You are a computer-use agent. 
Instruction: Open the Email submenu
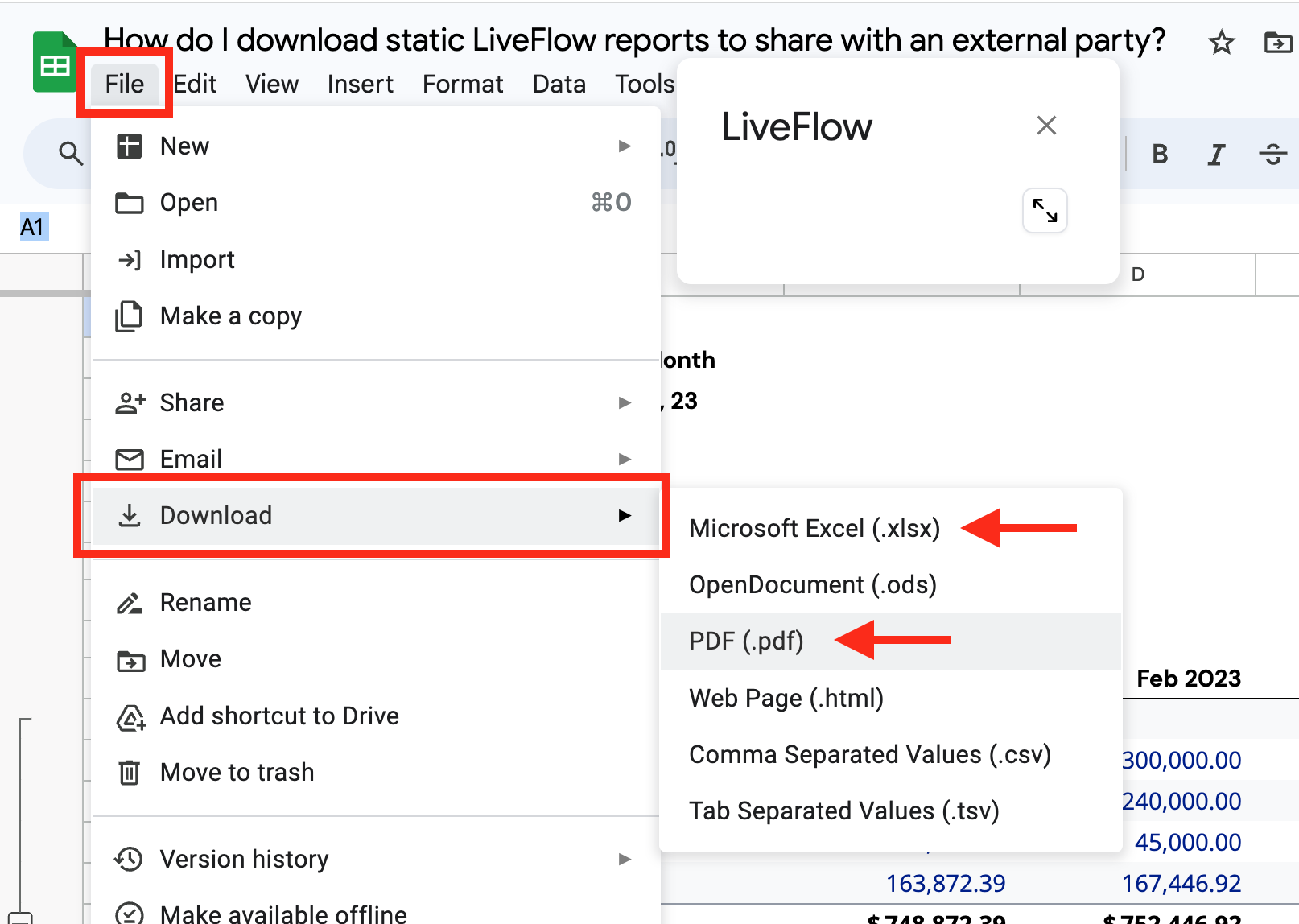click(376, 459)
